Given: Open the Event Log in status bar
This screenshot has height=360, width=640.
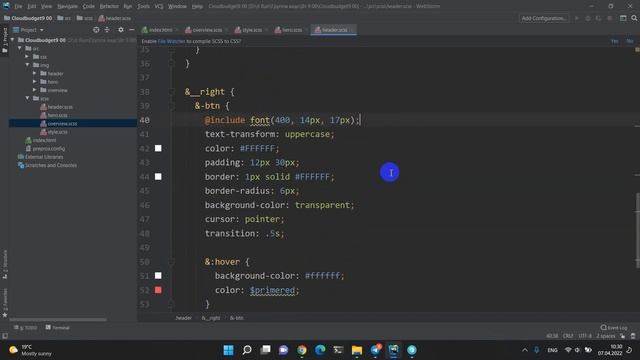Looking at the screenshot, I should point(614,327).
